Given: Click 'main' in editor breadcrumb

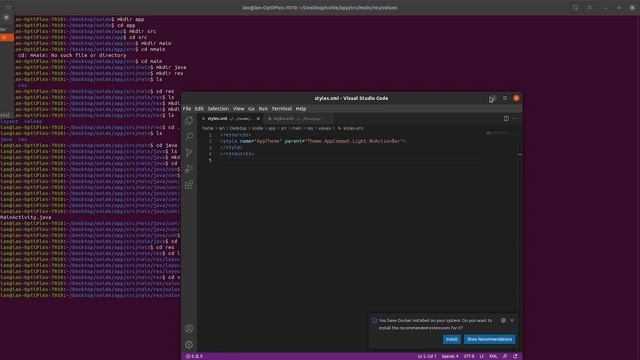Looking at the screenshot, I should 297,128.
